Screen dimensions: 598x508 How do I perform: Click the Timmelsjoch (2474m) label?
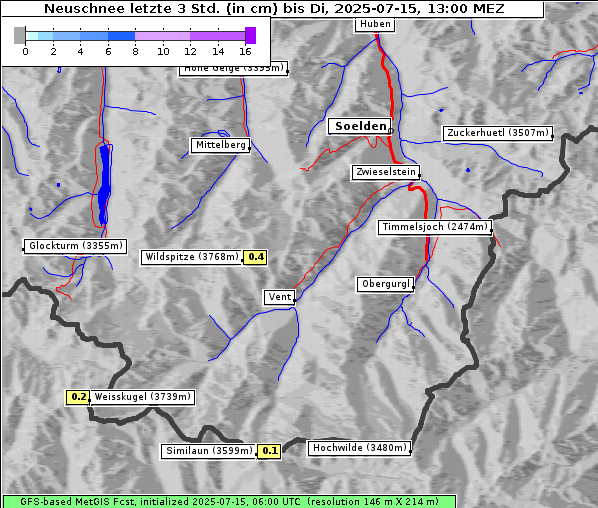coord(435,227)
